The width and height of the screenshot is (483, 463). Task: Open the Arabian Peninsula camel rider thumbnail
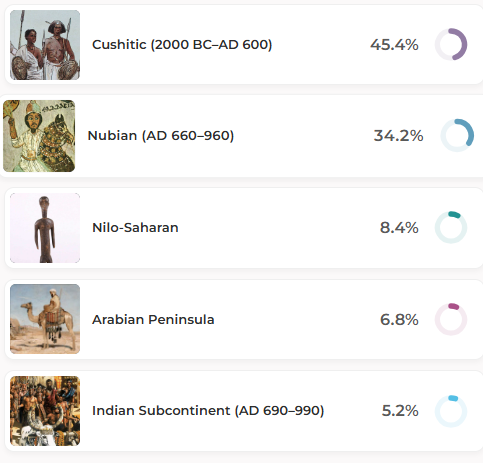[45, 319]
